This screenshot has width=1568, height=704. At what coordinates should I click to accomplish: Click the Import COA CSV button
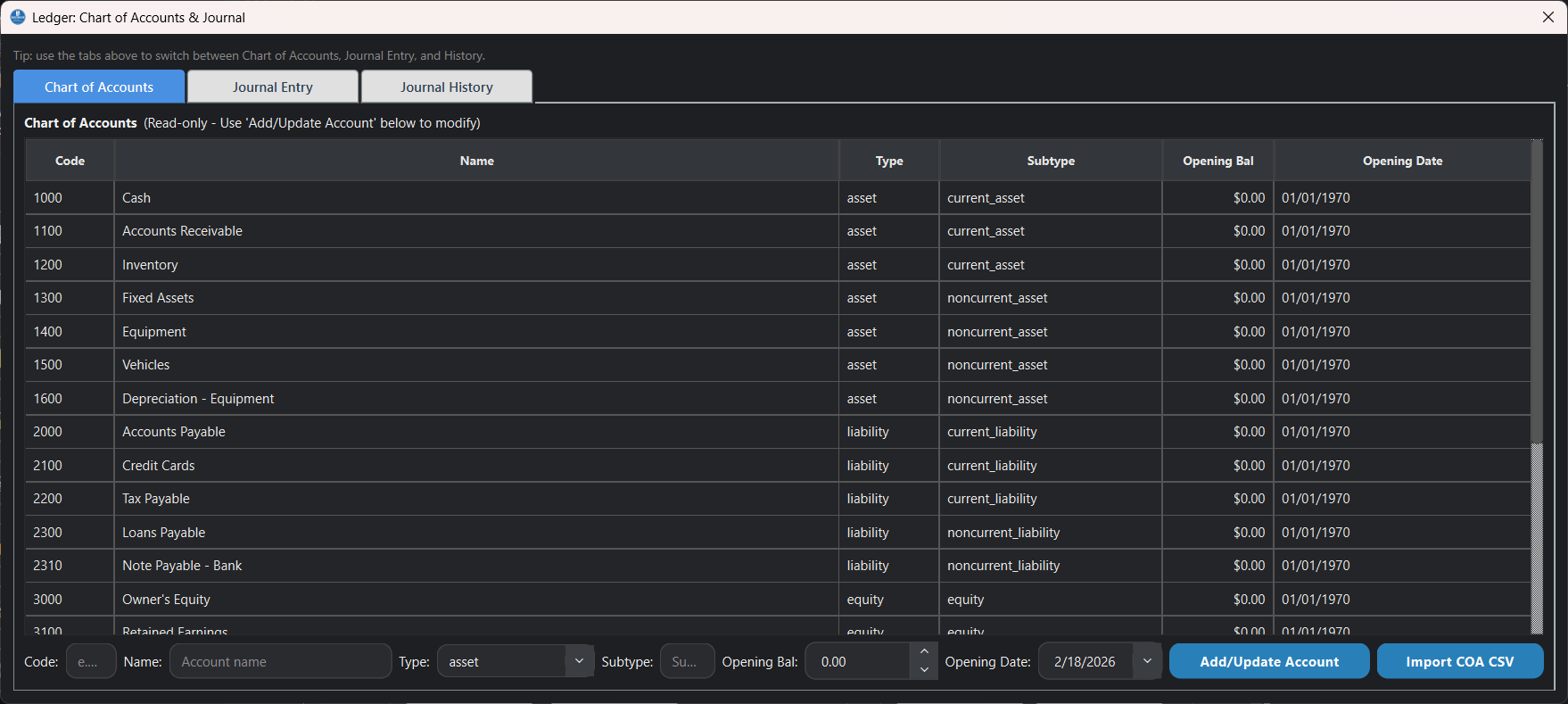(1460, 661)
